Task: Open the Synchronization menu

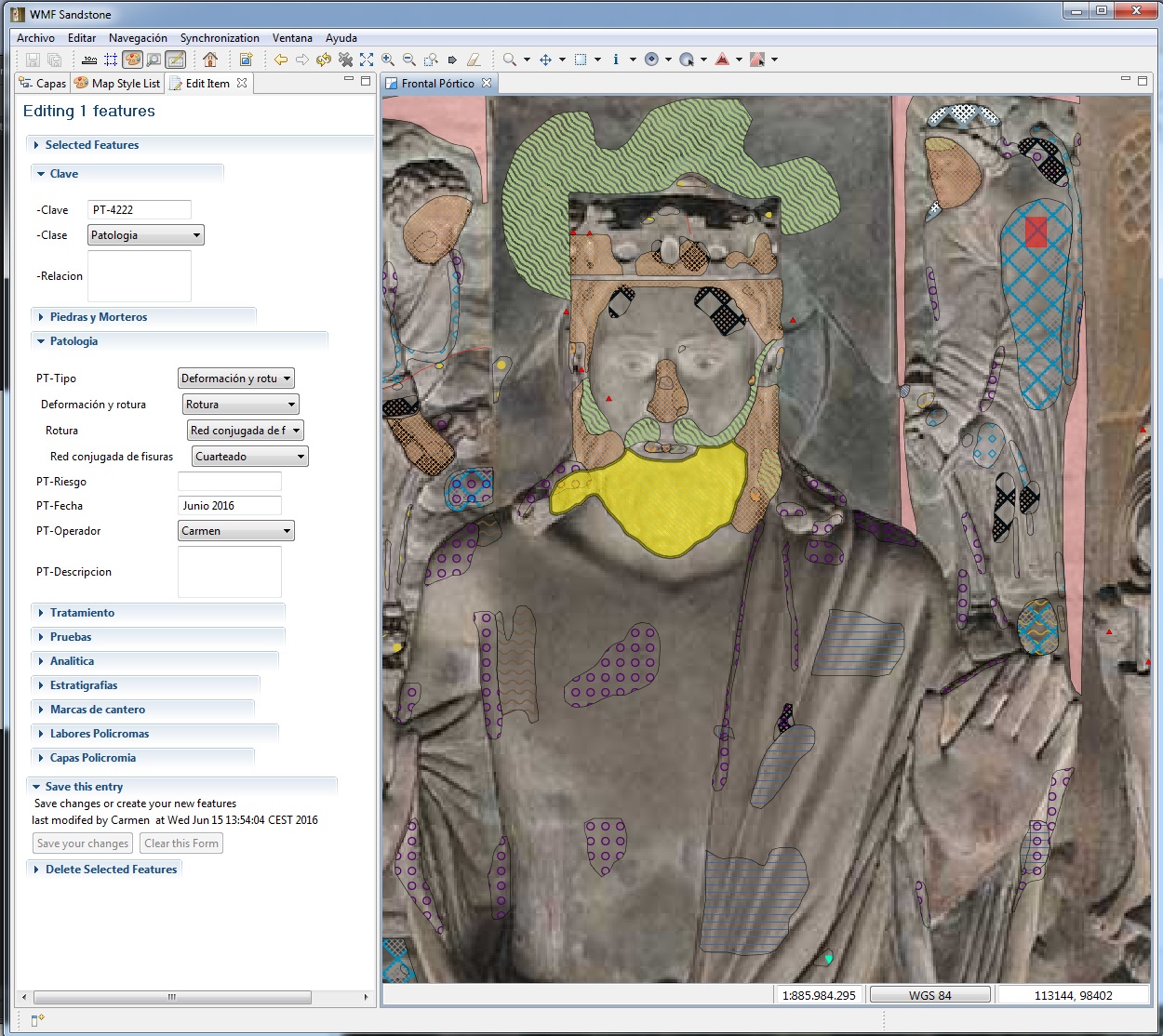Action: click(x=220, y=38)
